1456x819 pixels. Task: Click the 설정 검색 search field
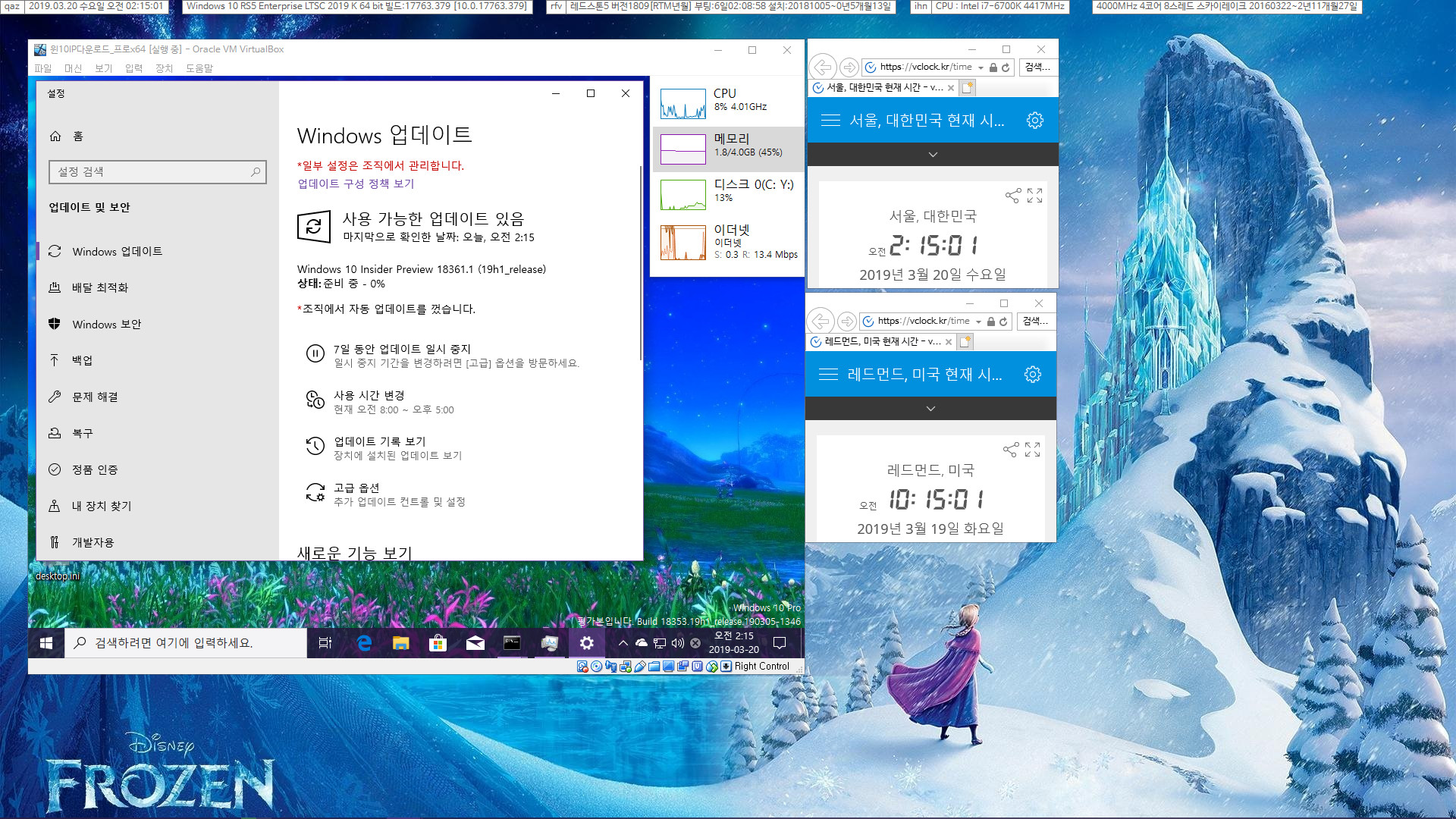point(158,172)
